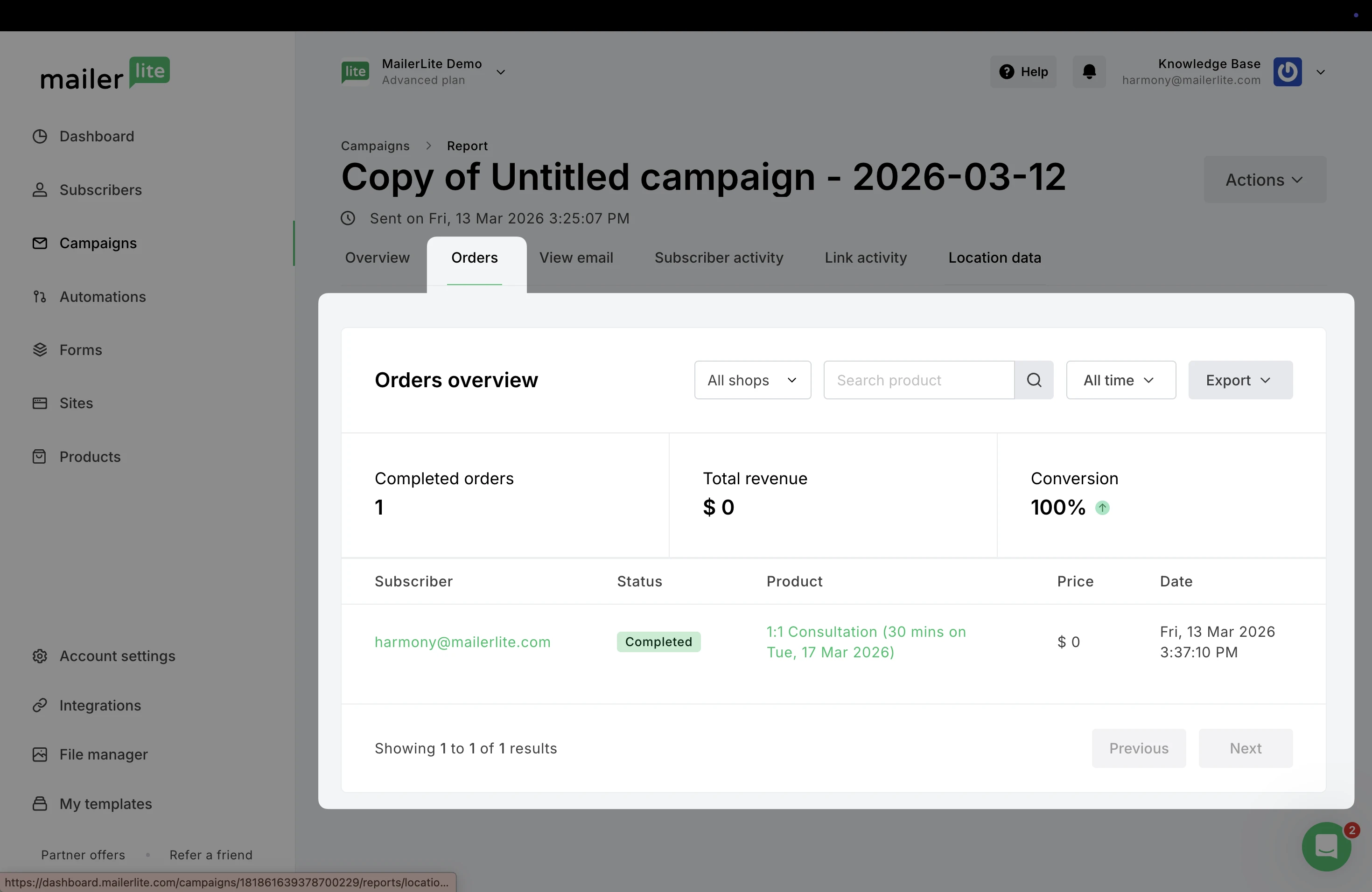Screen dimensions: 1372x892
Task: Click the notification bell icon
Action: coord(1089,72)
